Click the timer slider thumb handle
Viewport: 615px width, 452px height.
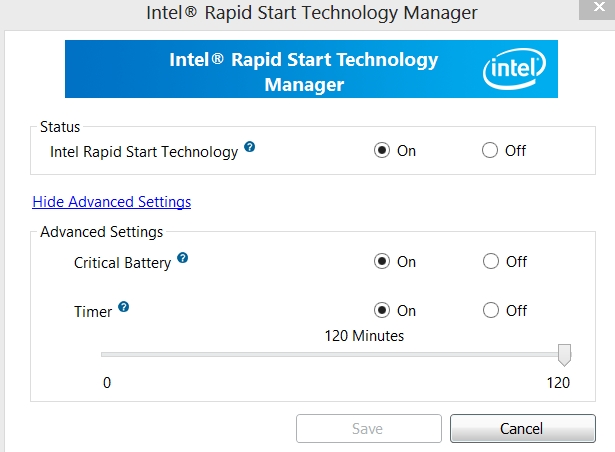(564, 355)
